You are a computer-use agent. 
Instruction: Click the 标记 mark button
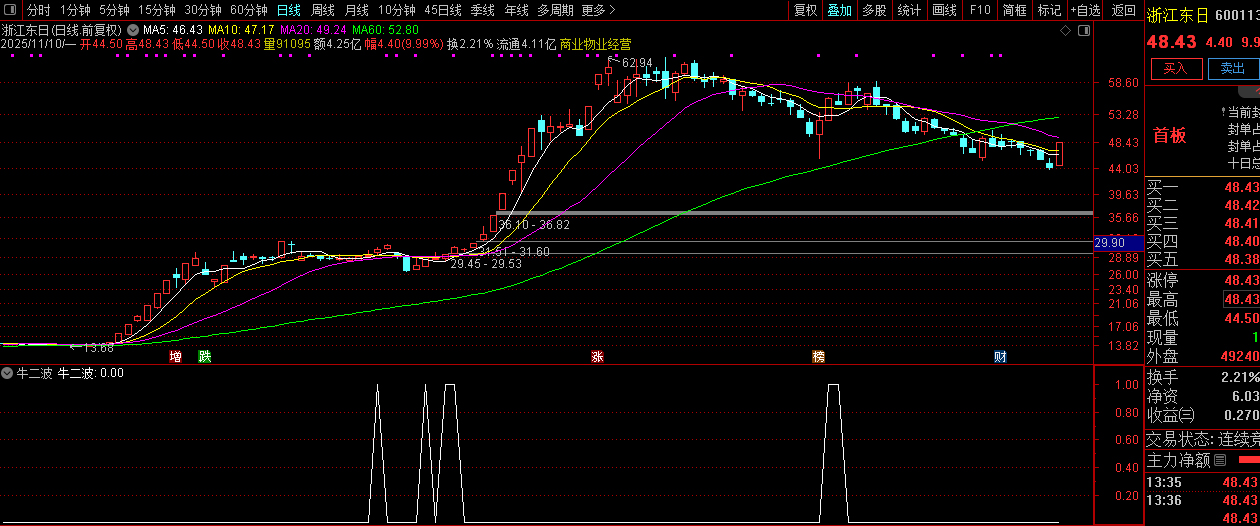1050,10
